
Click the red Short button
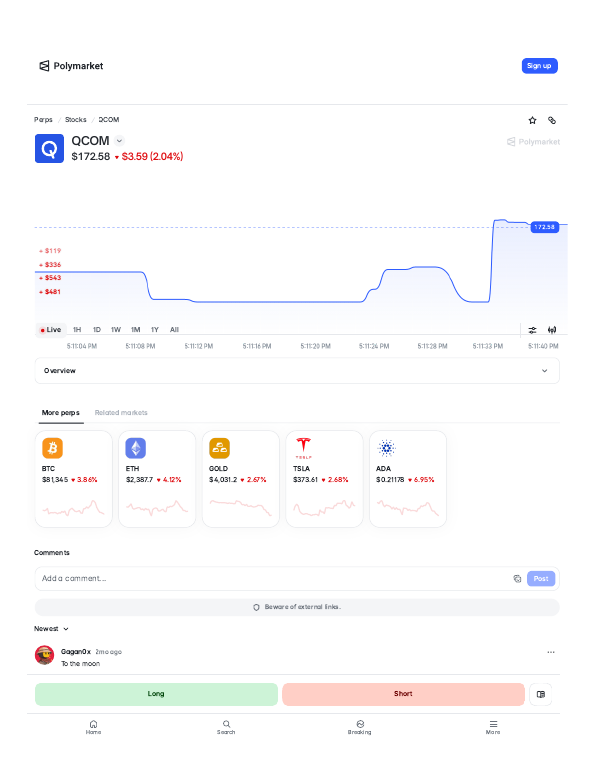pos(403,694)
